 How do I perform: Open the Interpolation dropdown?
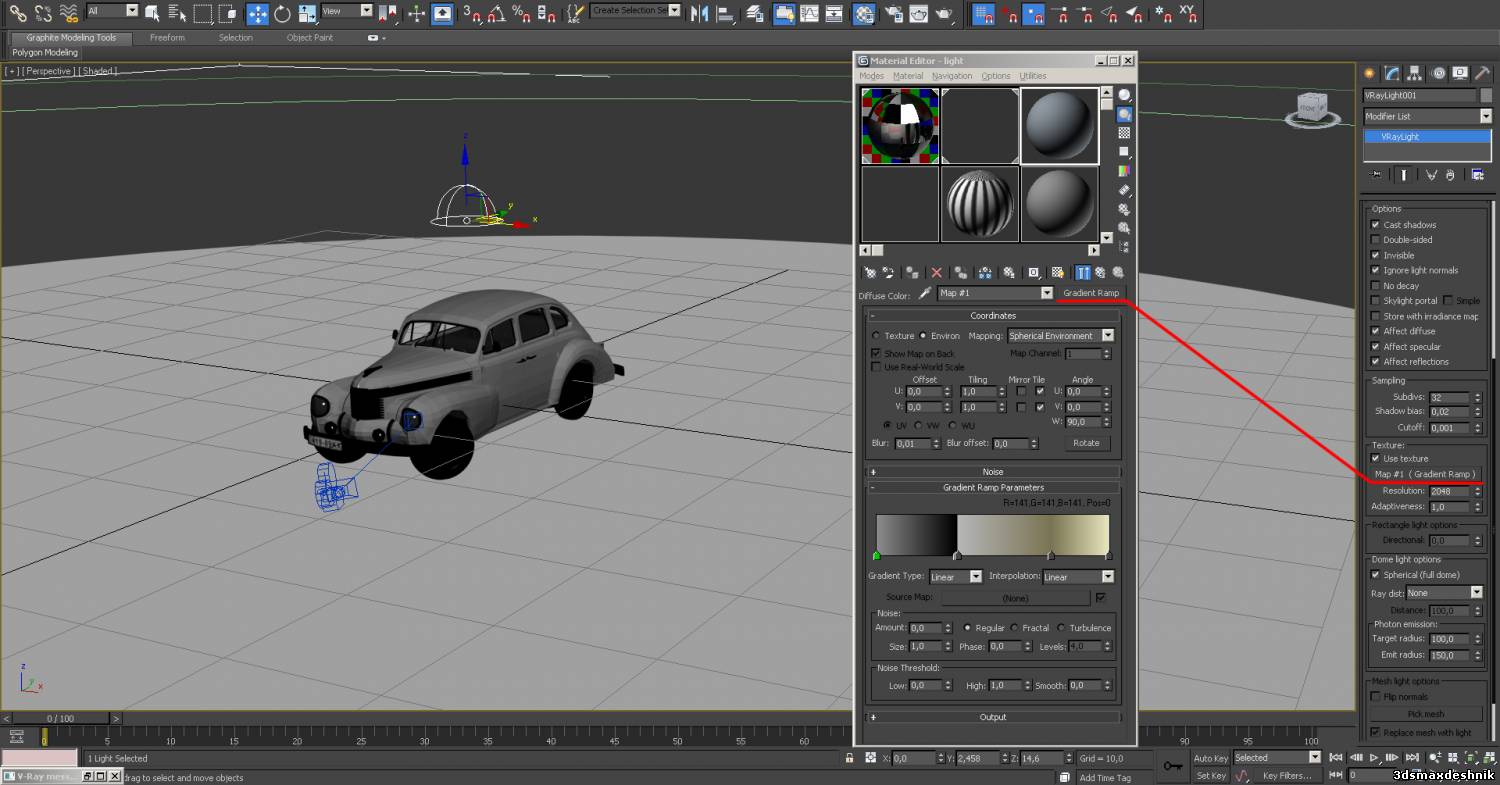click(1078, 577)
